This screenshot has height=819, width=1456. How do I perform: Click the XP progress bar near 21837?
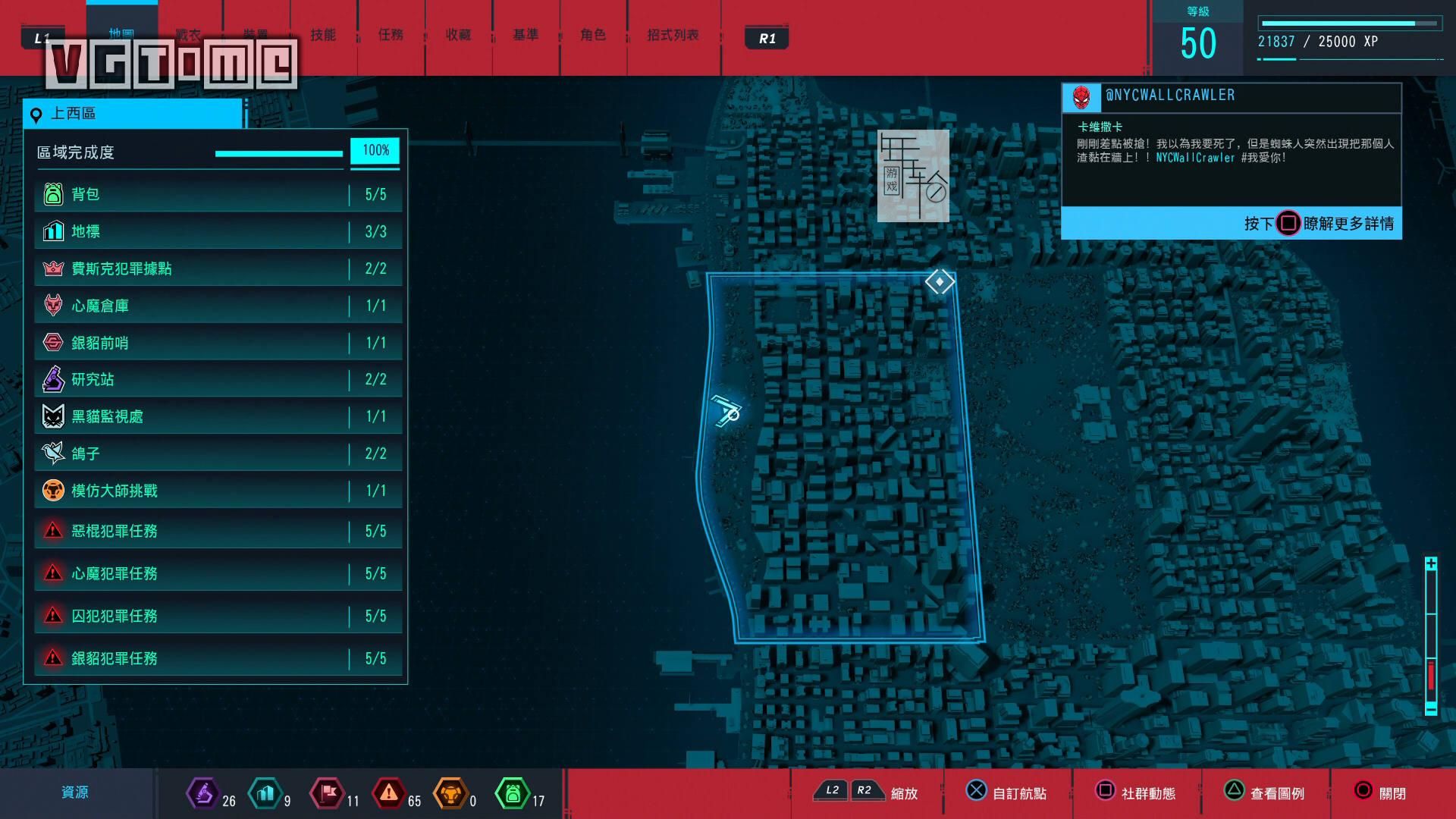(1350, 24)
